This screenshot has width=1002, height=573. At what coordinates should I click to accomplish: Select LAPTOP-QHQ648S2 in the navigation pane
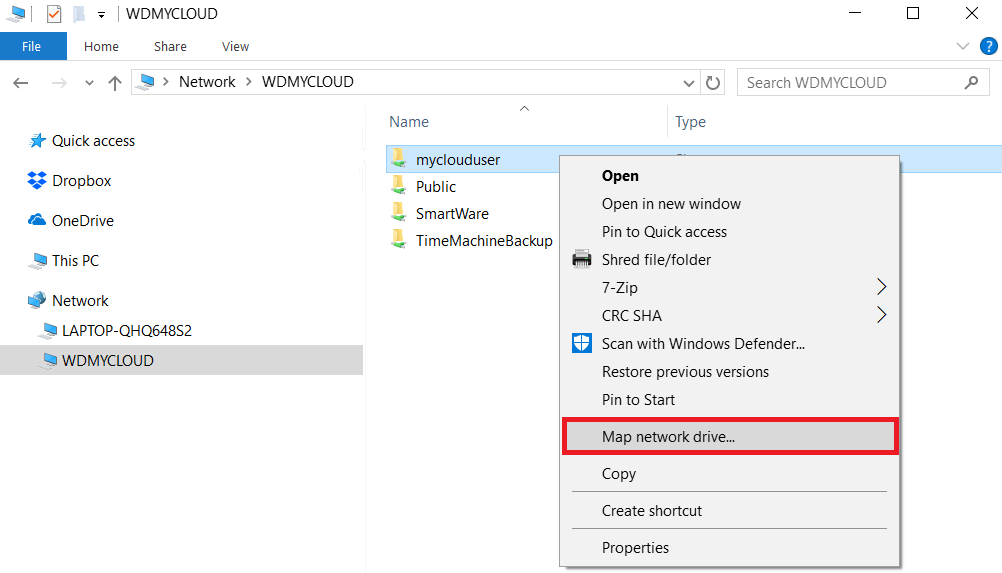click(127, 330)
